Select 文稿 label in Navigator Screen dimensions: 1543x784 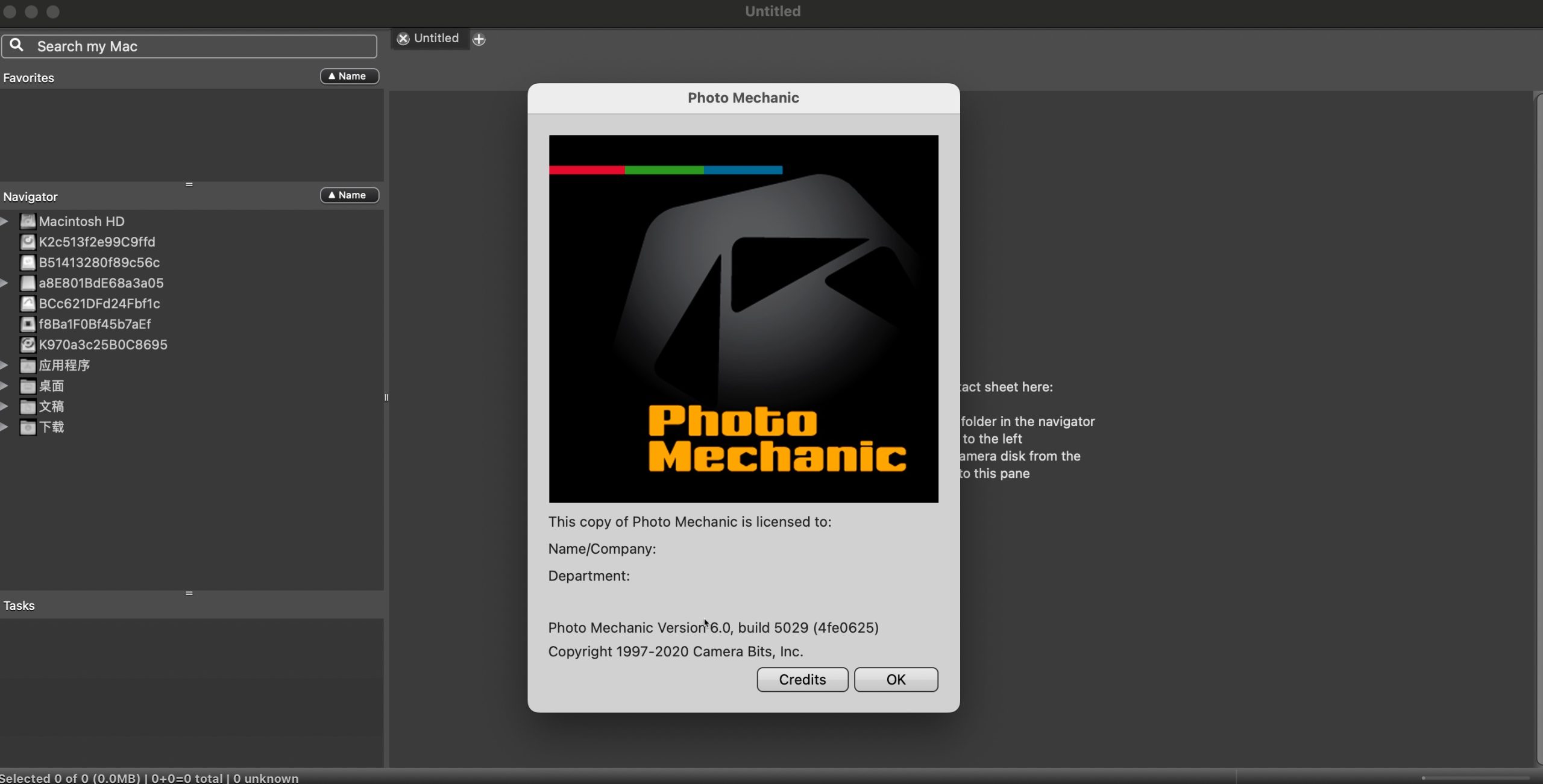click(52, 406)
